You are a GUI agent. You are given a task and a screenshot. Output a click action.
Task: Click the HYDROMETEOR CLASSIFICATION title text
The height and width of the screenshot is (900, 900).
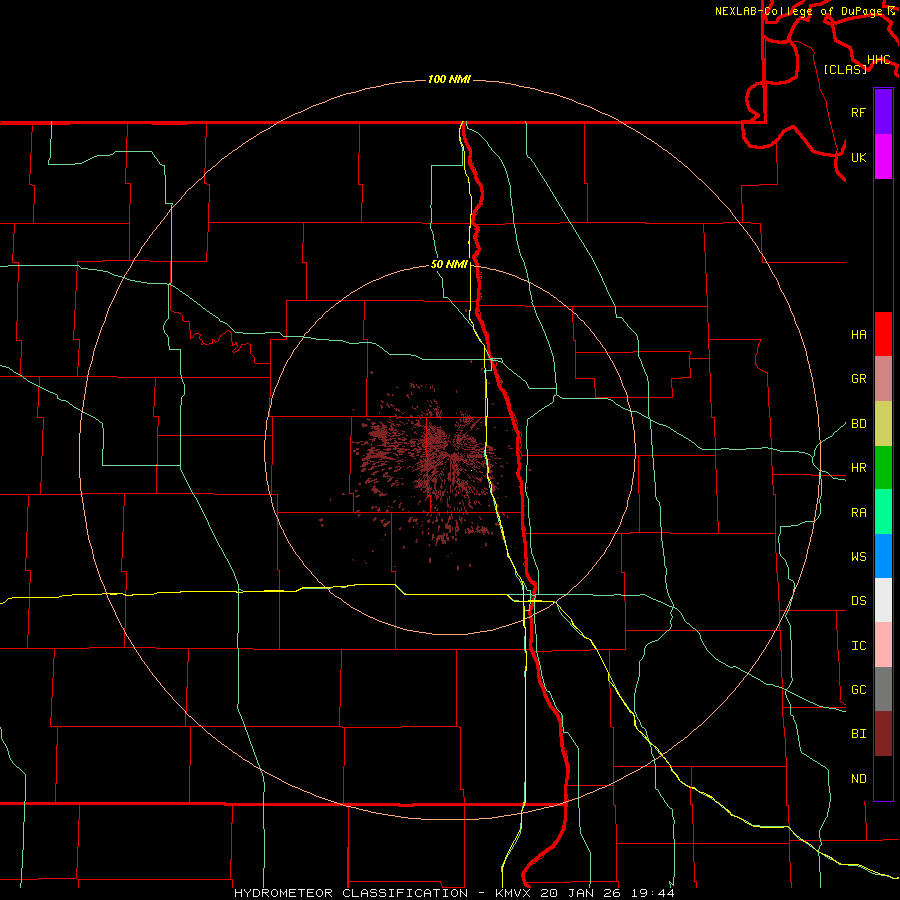351,893
